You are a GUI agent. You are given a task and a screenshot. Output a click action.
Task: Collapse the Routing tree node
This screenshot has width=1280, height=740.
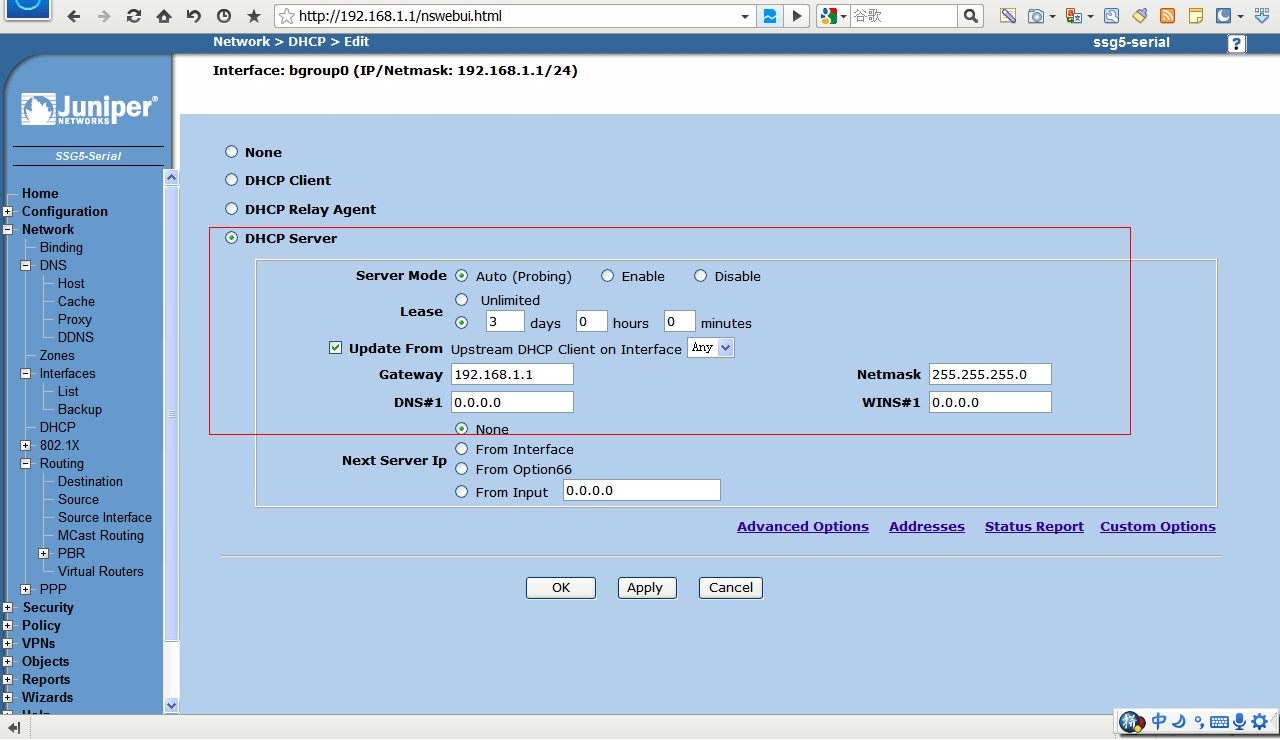26,464
